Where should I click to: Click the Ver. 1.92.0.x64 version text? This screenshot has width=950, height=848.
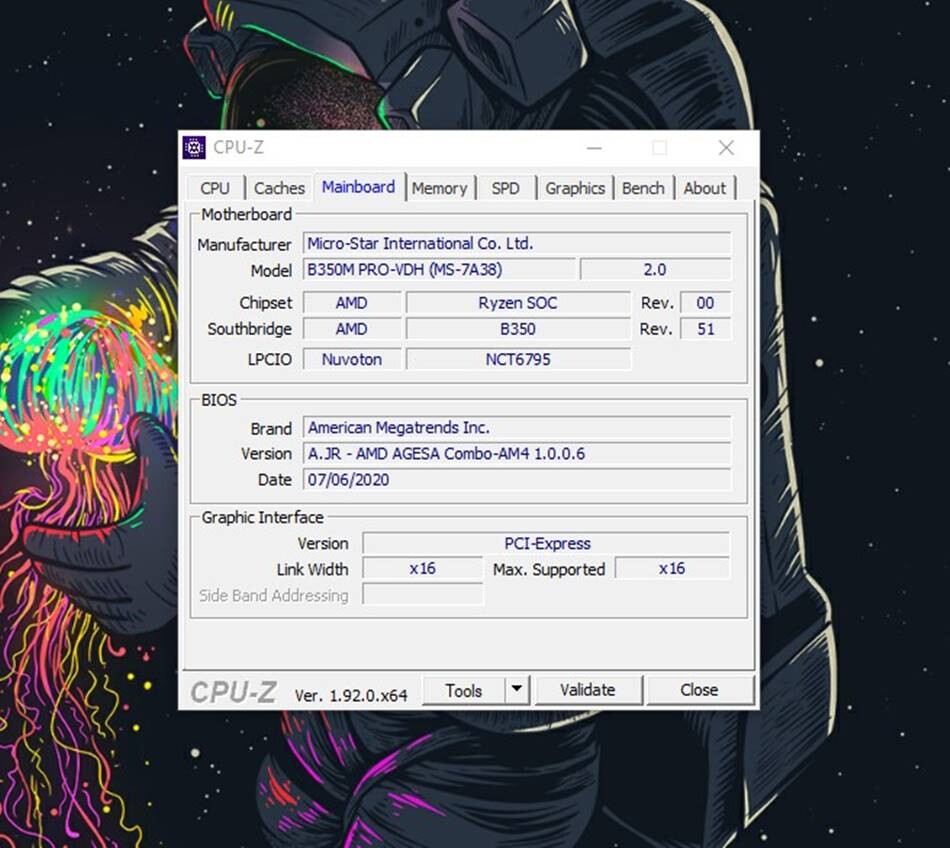click(x=351, y=695)
